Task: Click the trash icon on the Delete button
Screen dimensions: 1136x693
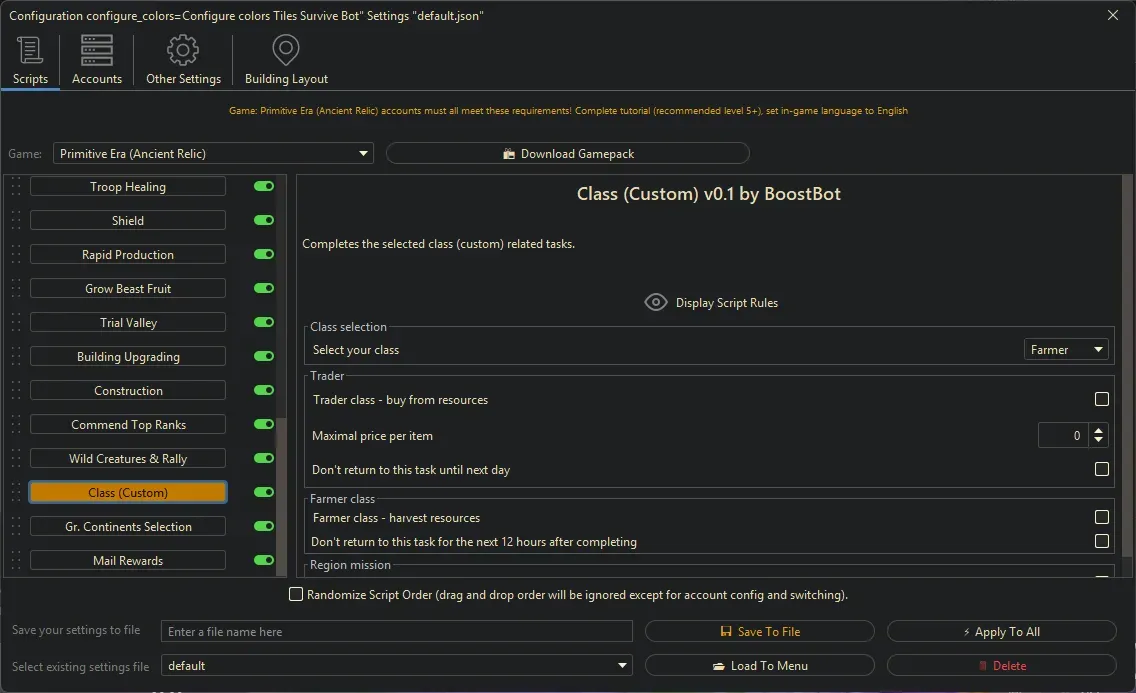Action: (985, 665)
